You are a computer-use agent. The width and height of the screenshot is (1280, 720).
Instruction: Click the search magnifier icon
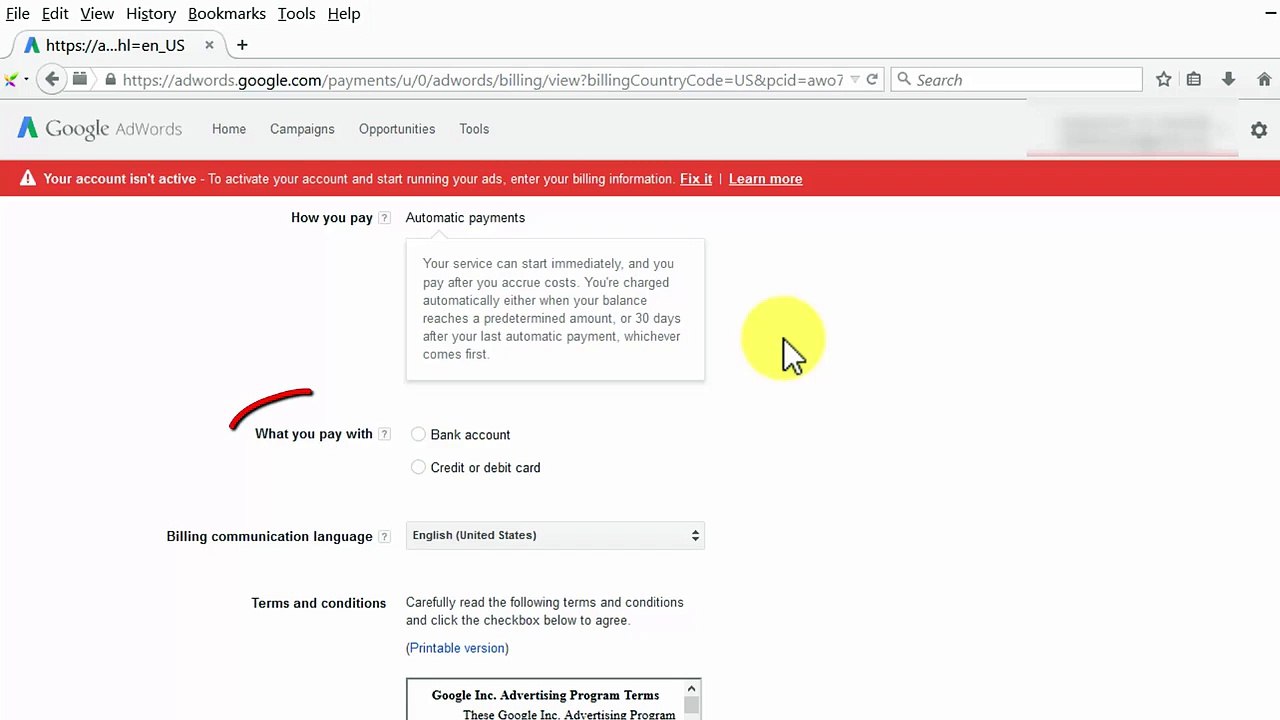click(904, 79)
